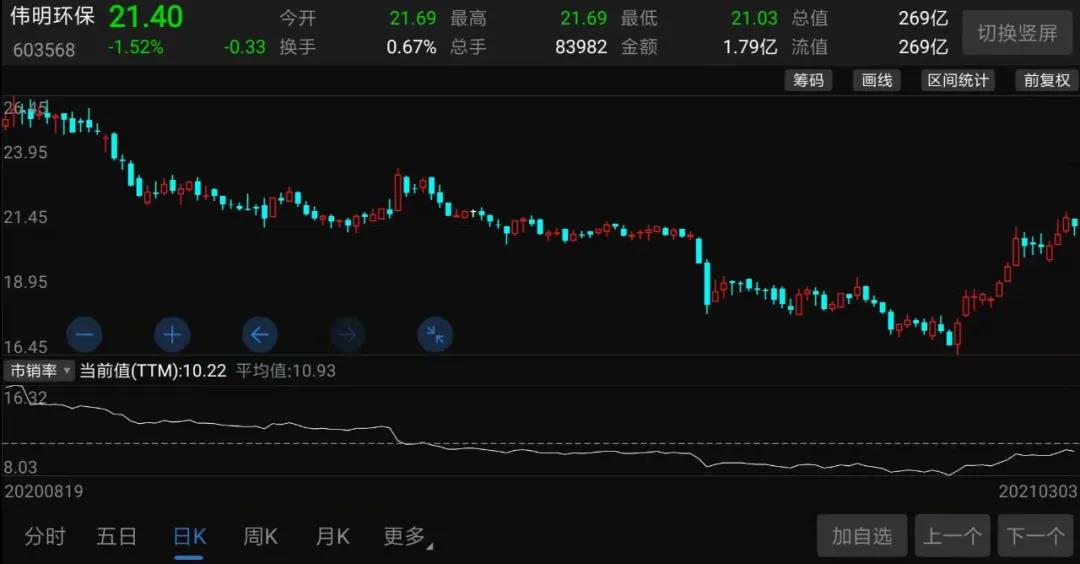Toggle the 前复权 price adjustment mode
This screenshot has height=564, width=1080.
click(x=1046, y=81)
